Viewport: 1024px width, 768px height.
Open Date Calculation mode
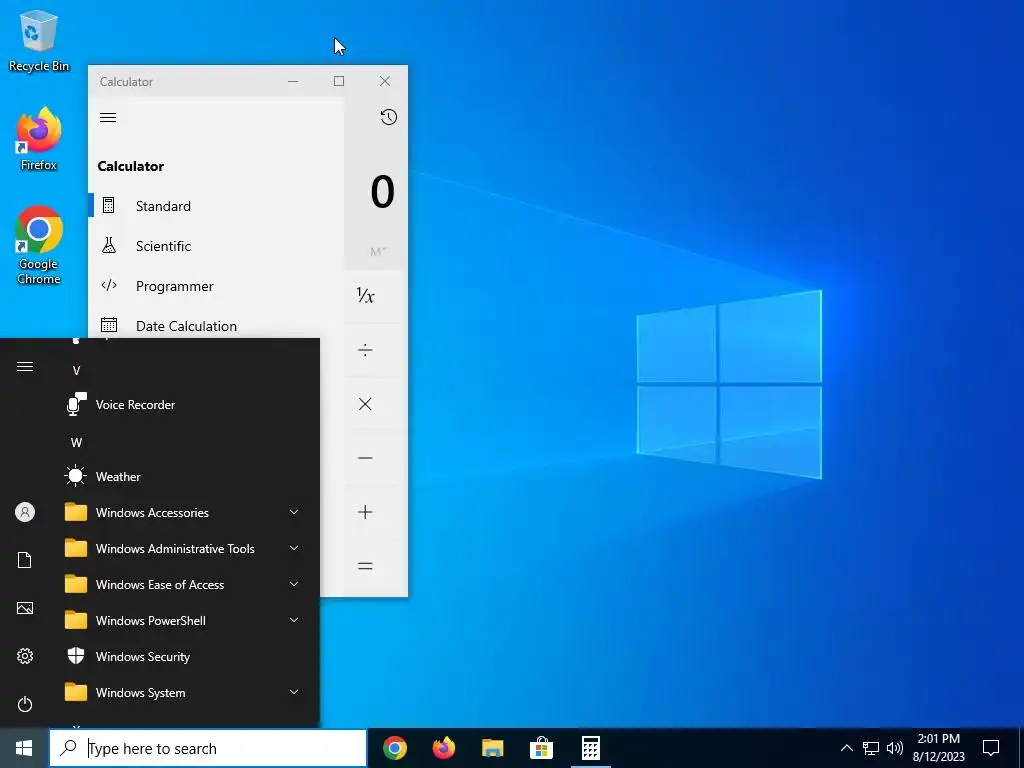click(x=216, y=326)
